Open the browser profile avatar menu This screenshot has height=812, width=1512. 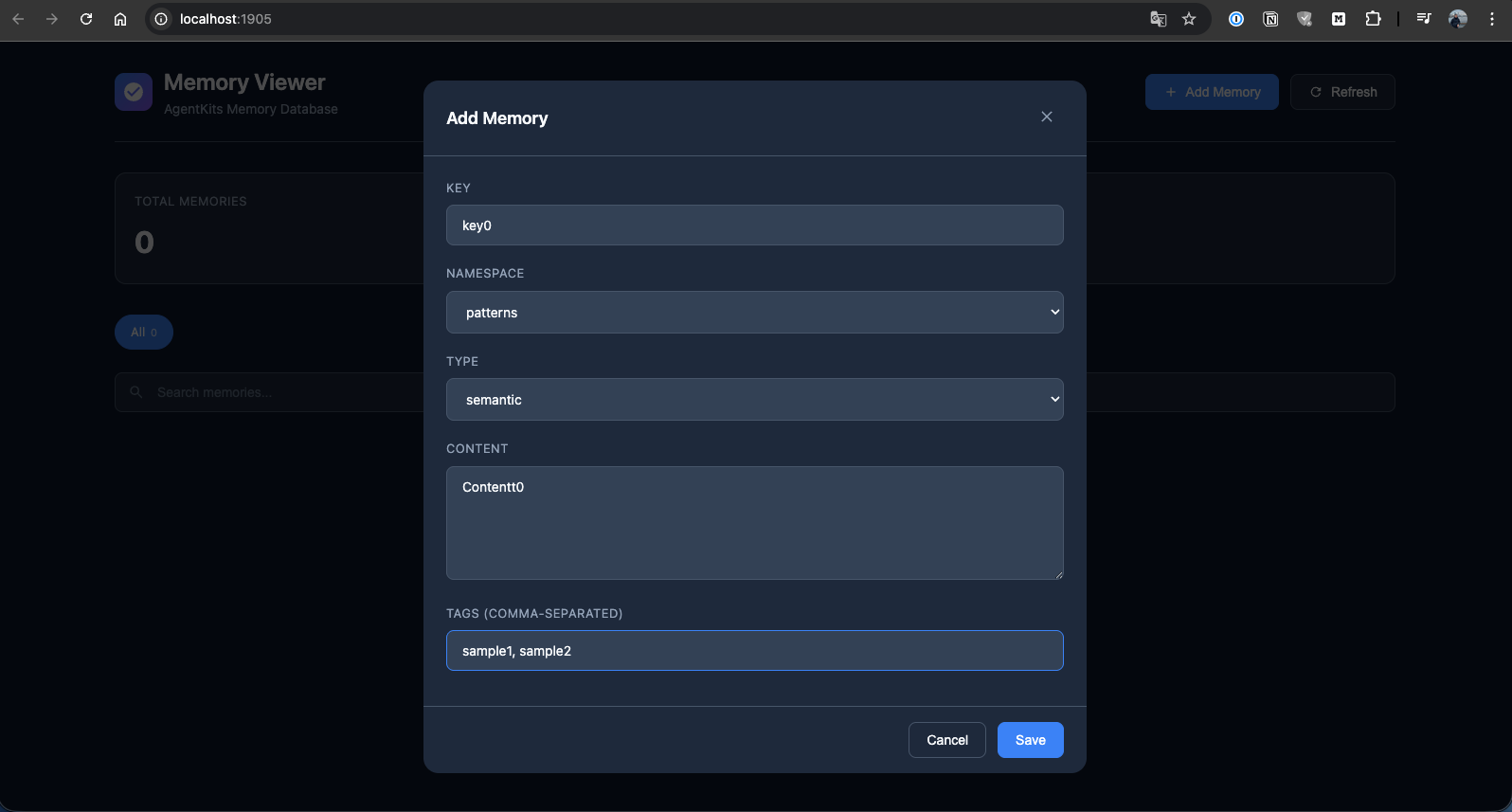click(x=1458, y=19)
